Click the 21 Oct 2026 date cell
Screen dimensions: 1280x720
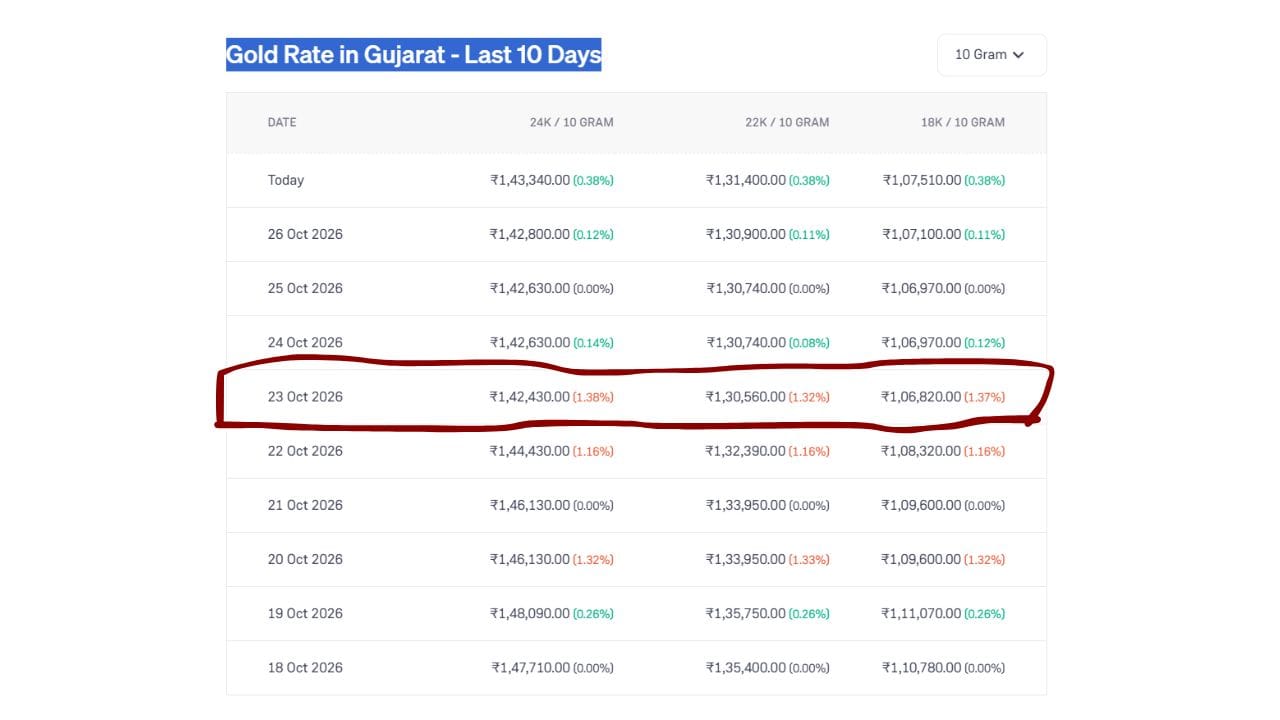click(305, 504)
